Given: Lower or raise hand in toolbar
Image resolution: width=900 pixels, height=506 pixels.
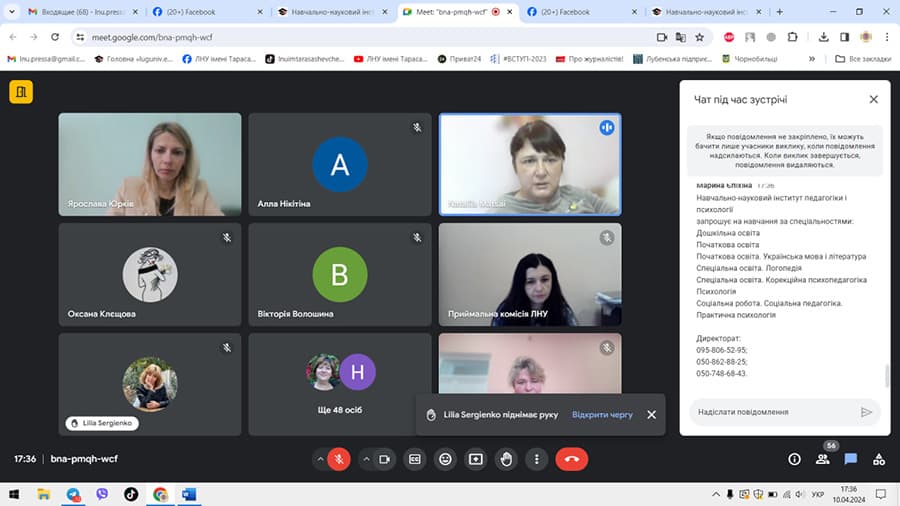Looking at the screenshot, I should tap(506, 459).
